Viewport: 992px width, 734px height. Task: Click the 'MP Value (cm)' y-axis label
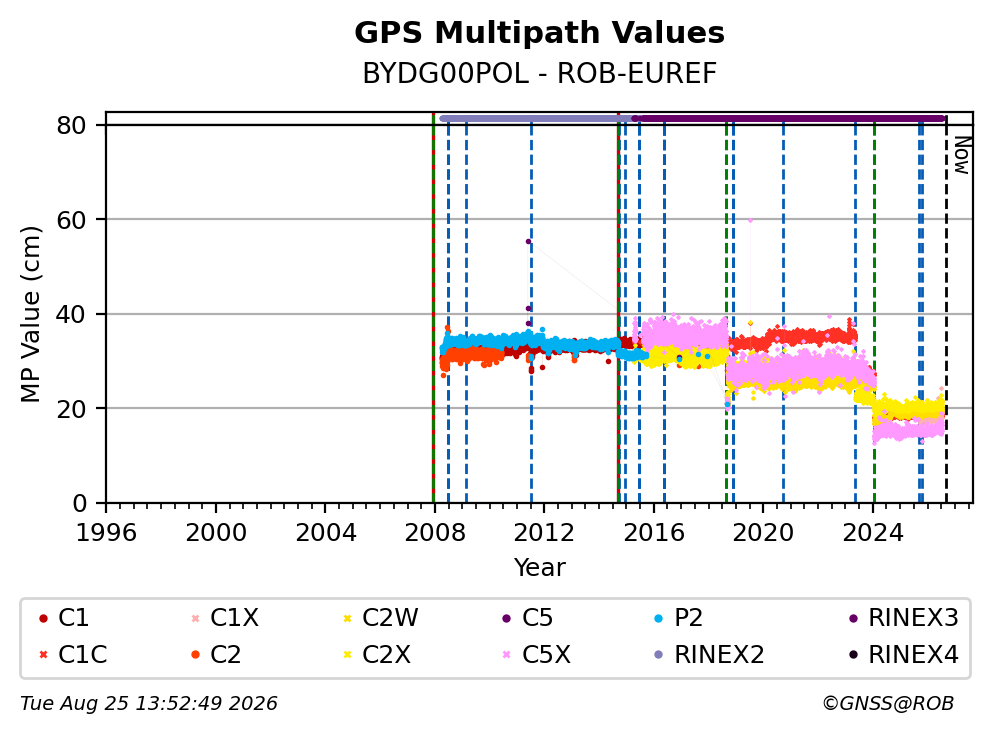coord(30,314)
